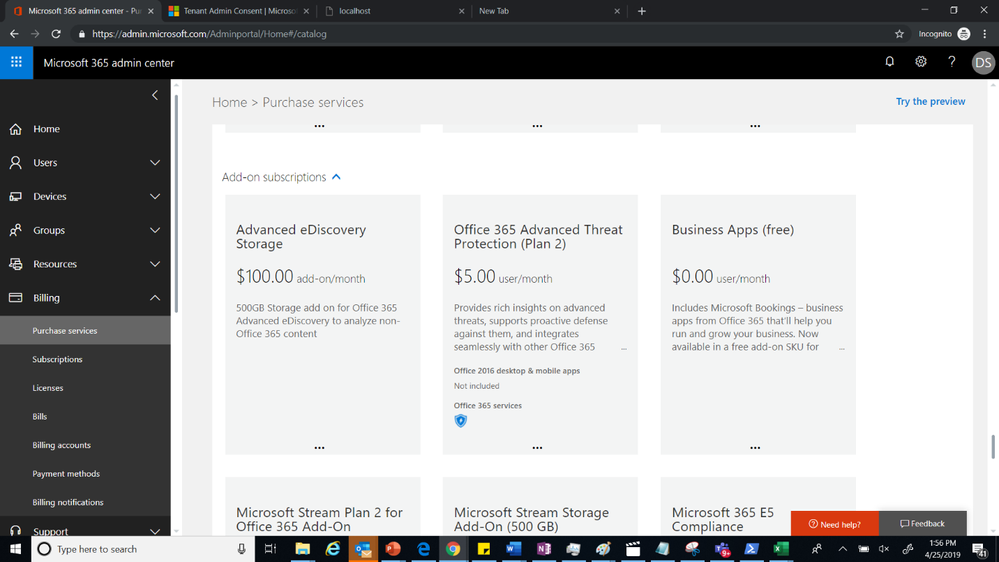Open Outlook from the taskbar

pos(363,549)
